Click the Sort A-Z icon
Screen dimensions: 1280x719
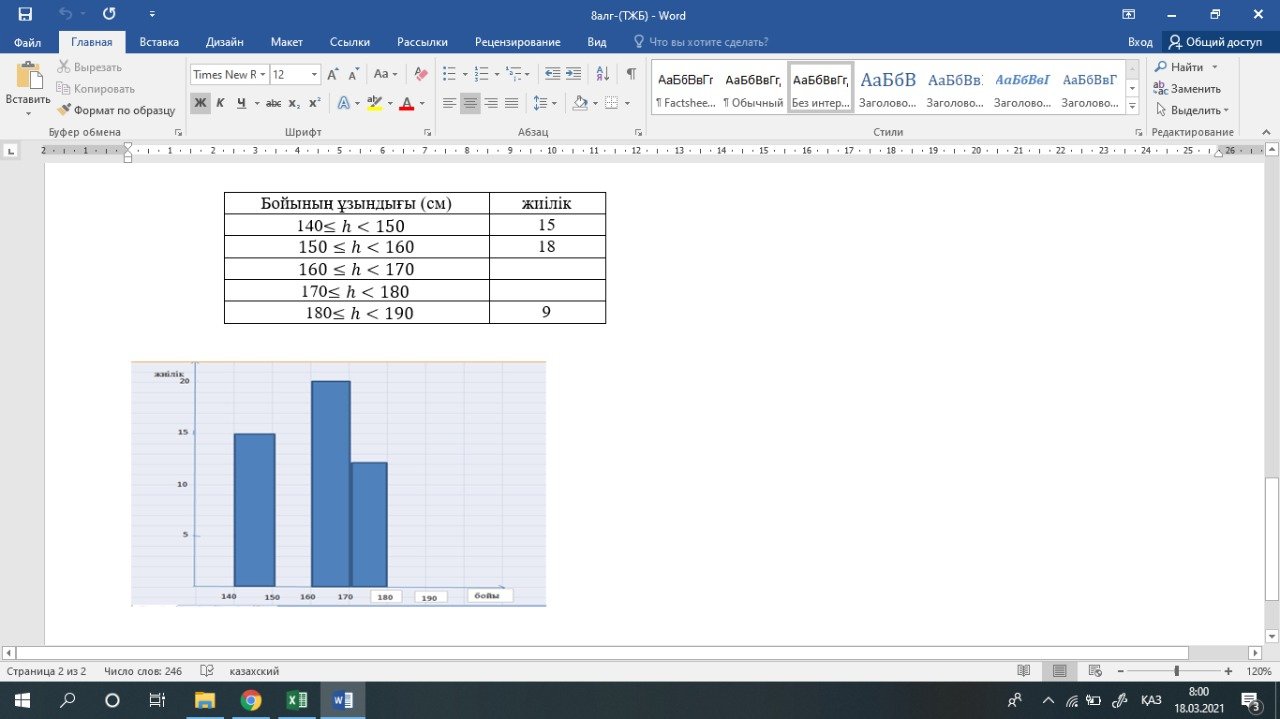point(602,74)
